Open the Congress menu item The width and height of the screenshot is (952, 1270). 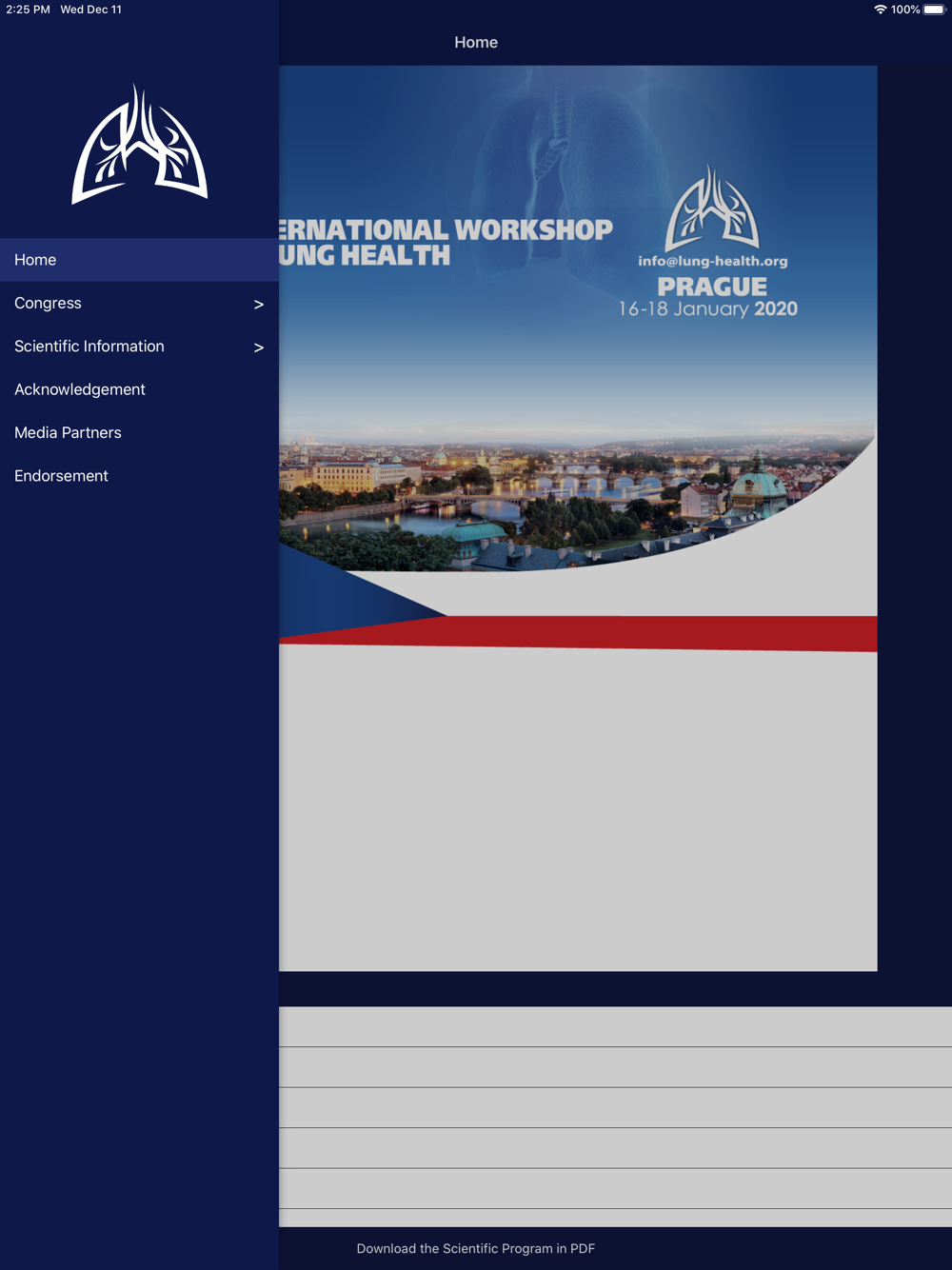point(139,303)
